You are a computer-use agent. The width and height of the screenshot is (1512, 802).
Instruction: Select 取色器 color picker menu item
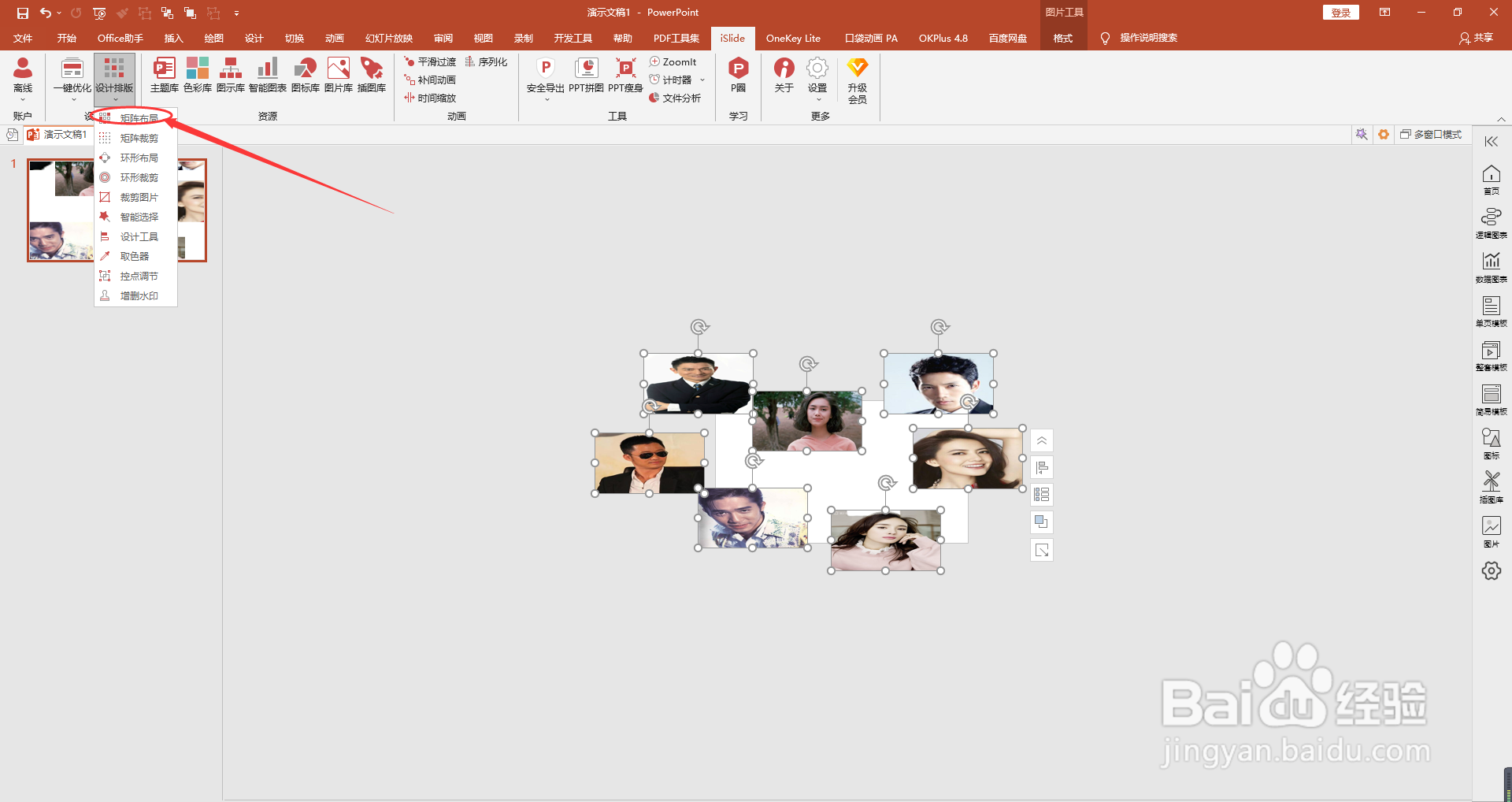(x=135, y=256)
